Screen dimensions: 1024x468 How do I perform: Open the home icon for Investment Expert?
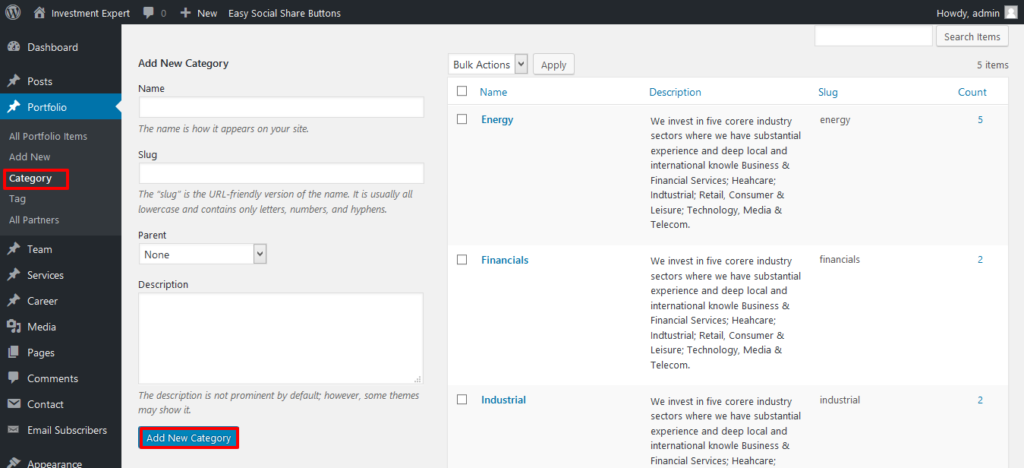pos(40,12)
